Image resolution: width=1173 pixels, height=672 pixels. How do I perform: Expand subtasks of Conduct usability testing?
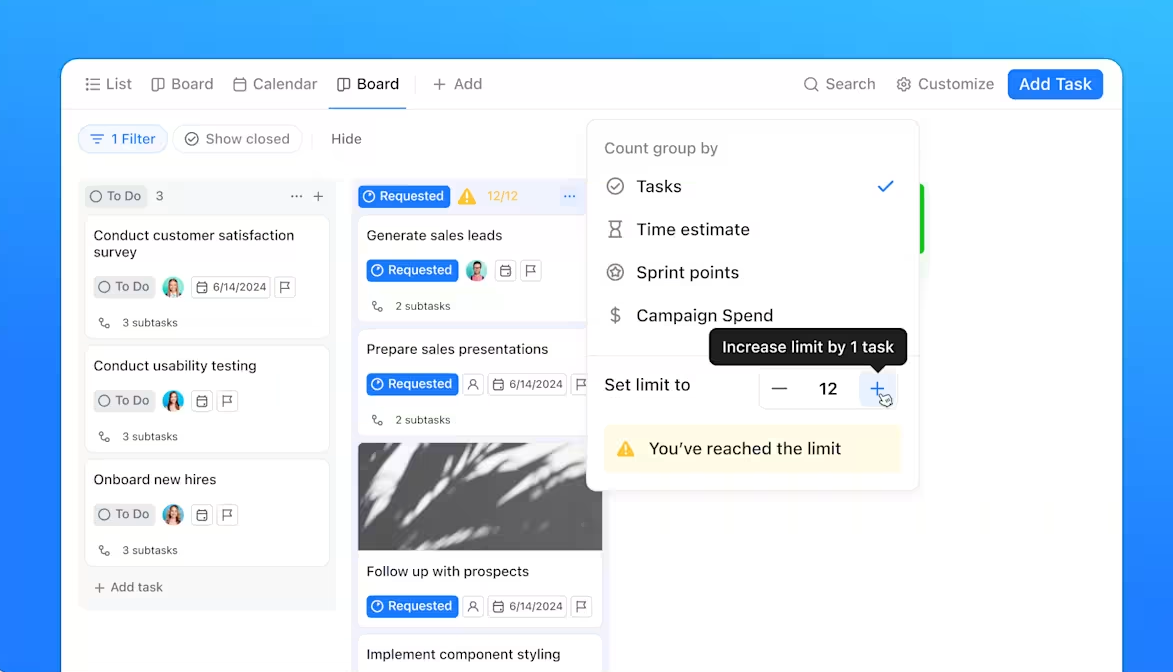[138, 436]
